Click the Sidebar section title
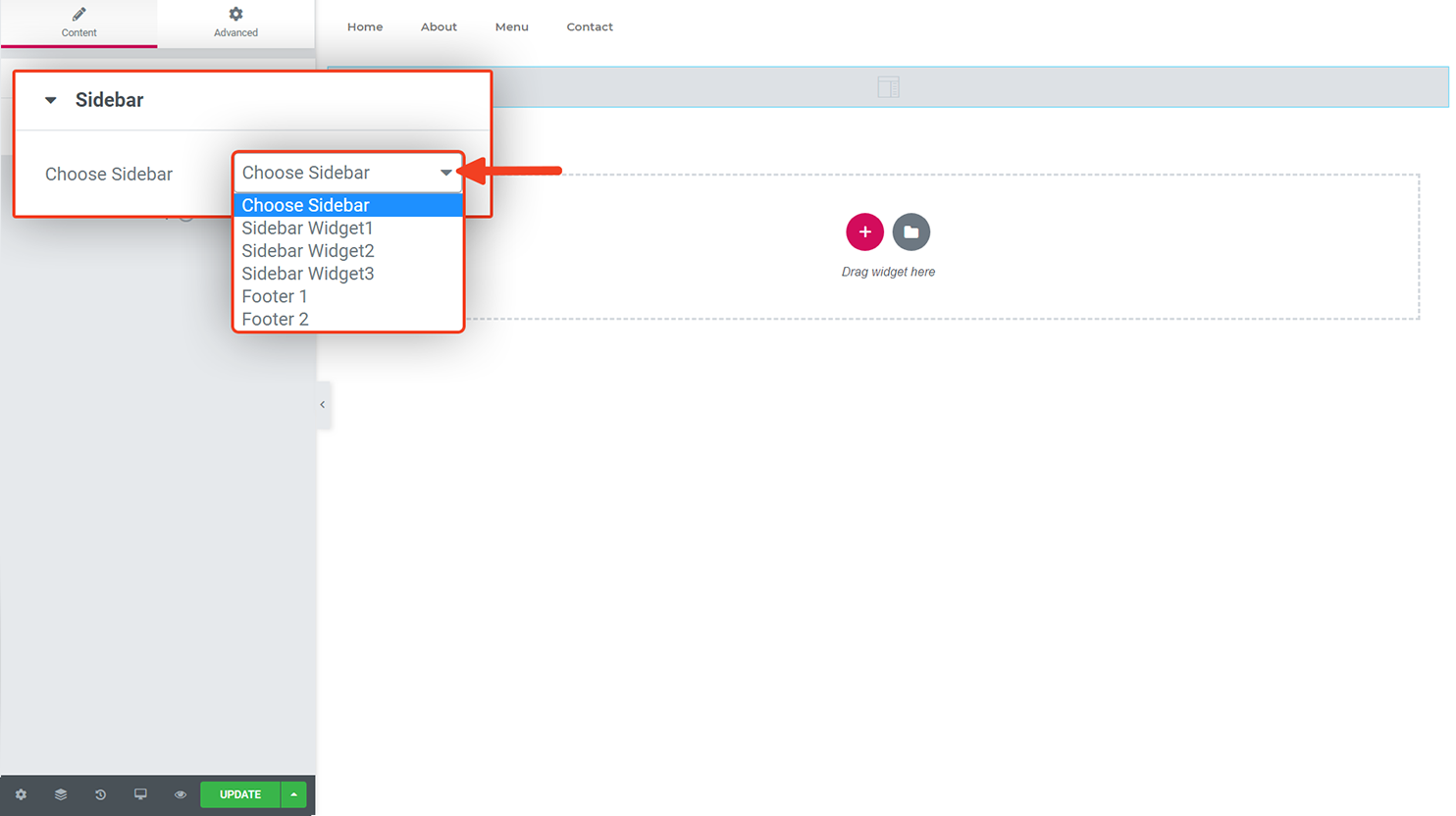Screen dimensions: 1456x816 click(x=109, y=100)
